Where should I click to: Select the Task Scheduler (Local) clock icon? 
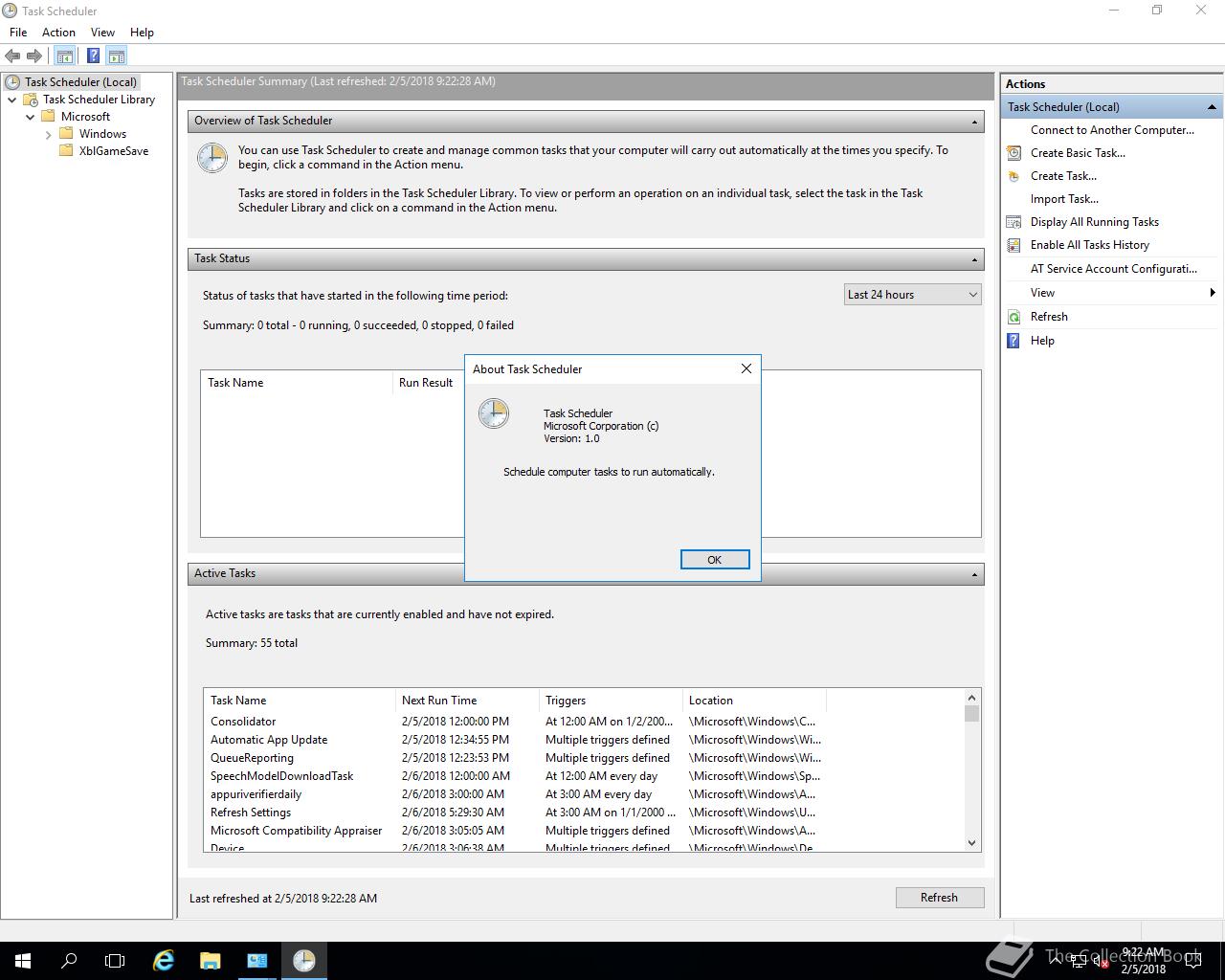12,82
